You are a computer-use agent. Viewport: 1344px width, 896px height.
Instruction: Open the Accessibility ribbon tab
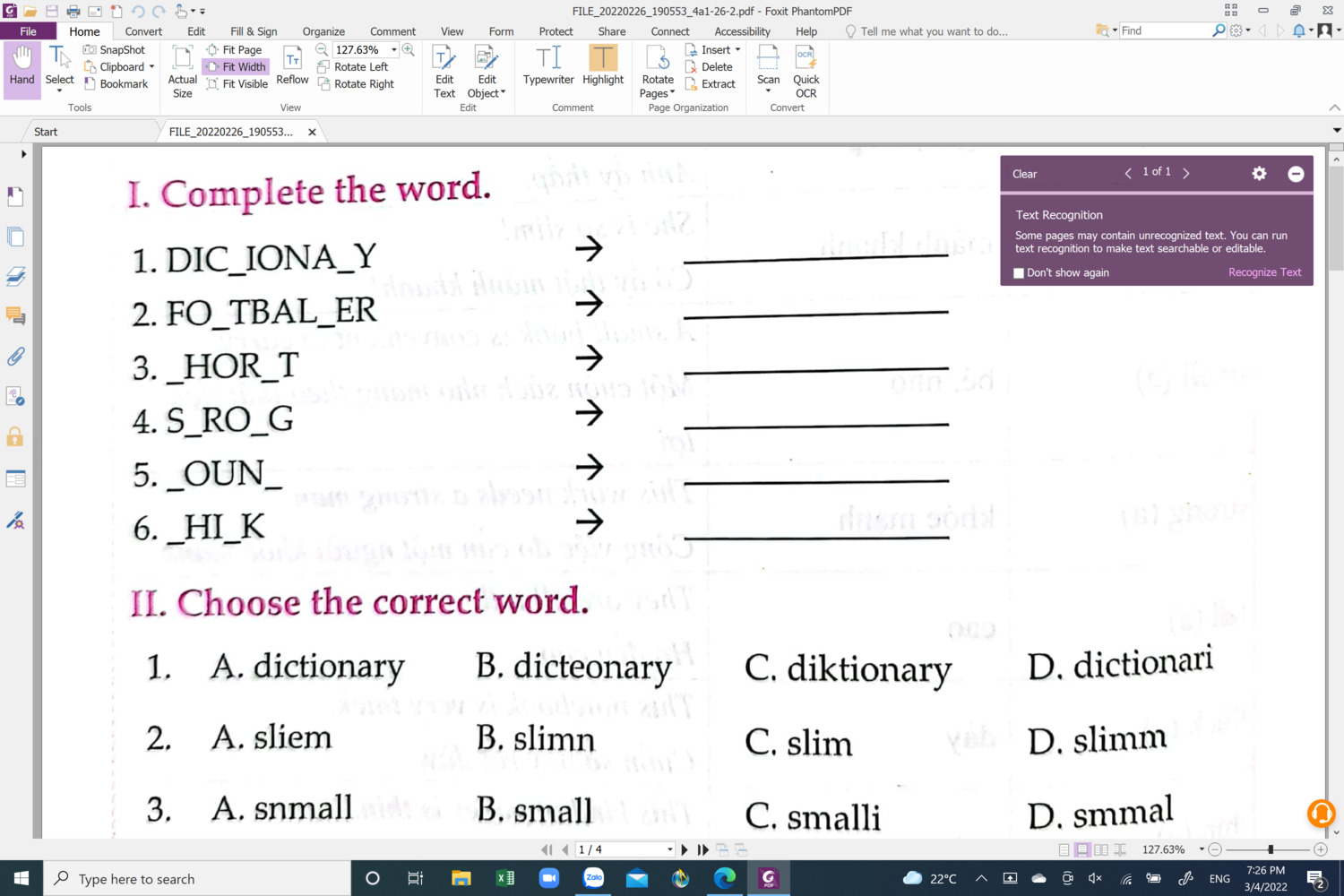[742, 31]
